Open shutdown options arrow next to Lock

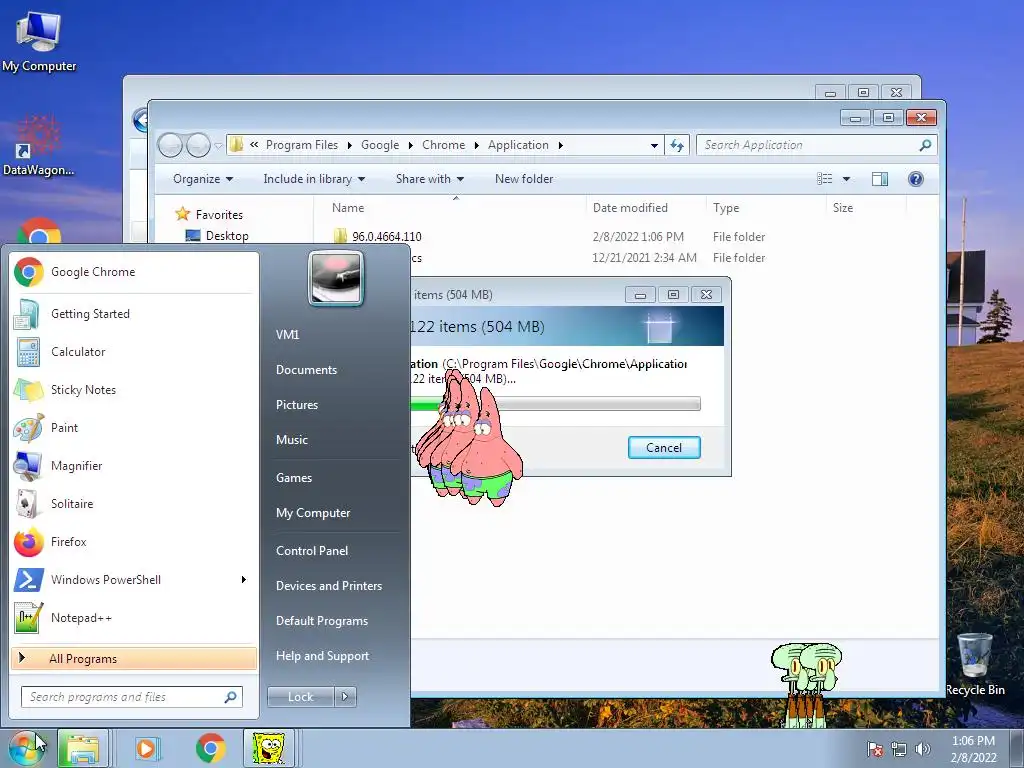tap(345, 697)
